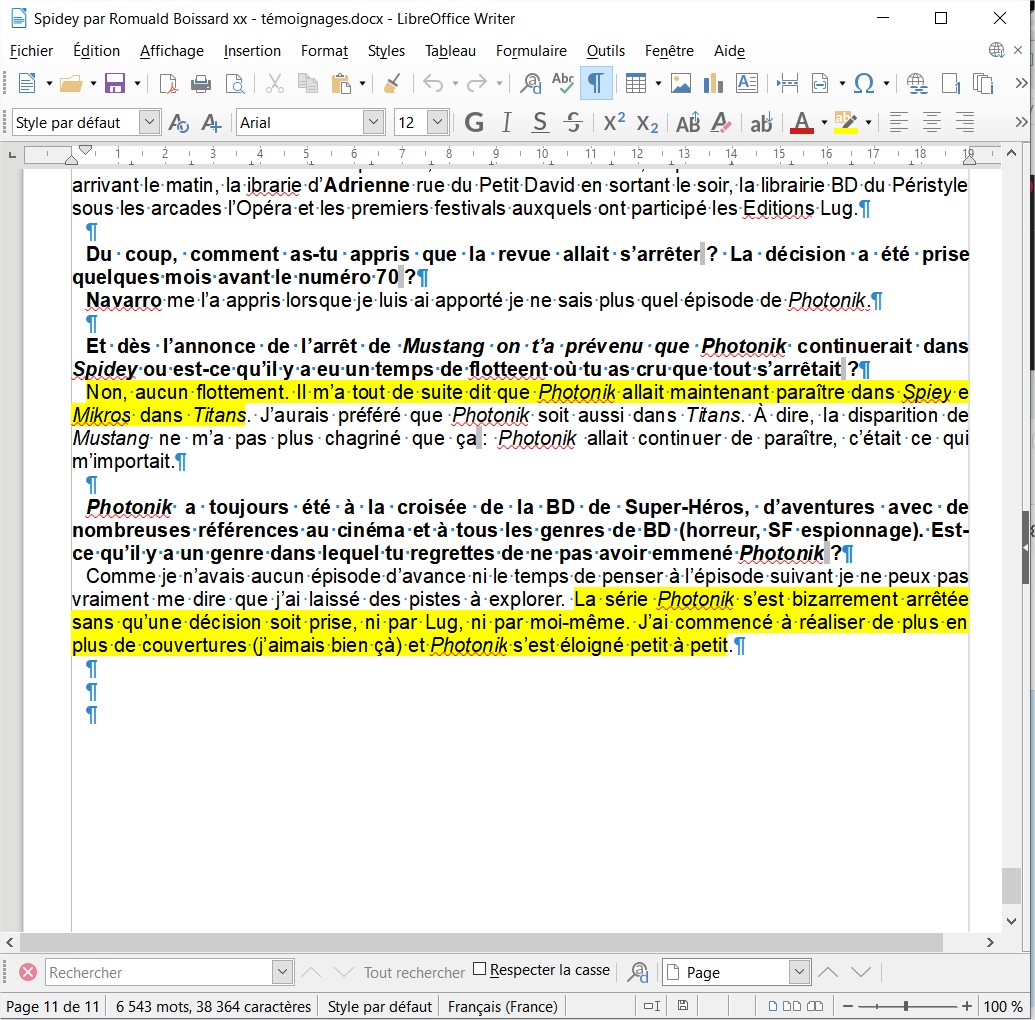Cut the selection with the scissors icon
1035x1020 pixels.
pos(274,84)
